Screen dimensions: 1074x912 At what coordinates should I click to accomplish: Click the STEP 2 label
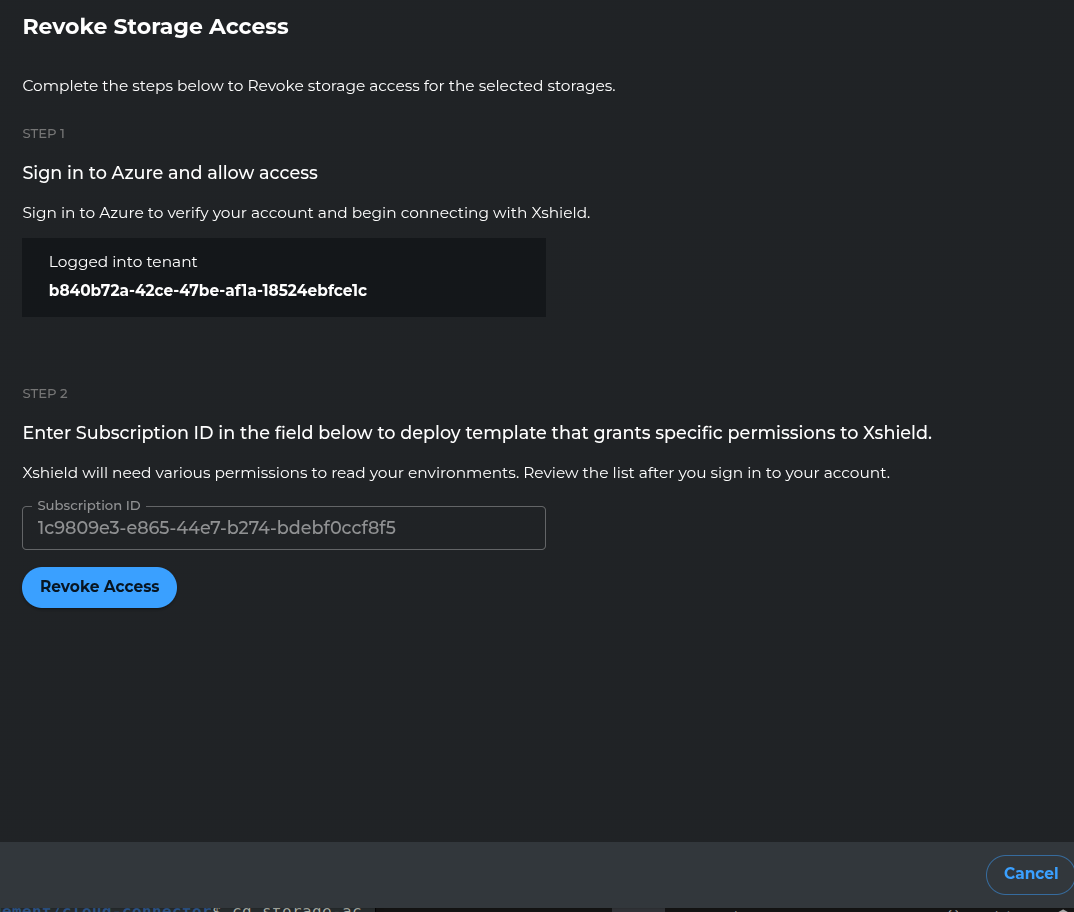click(x=45, y=394)
